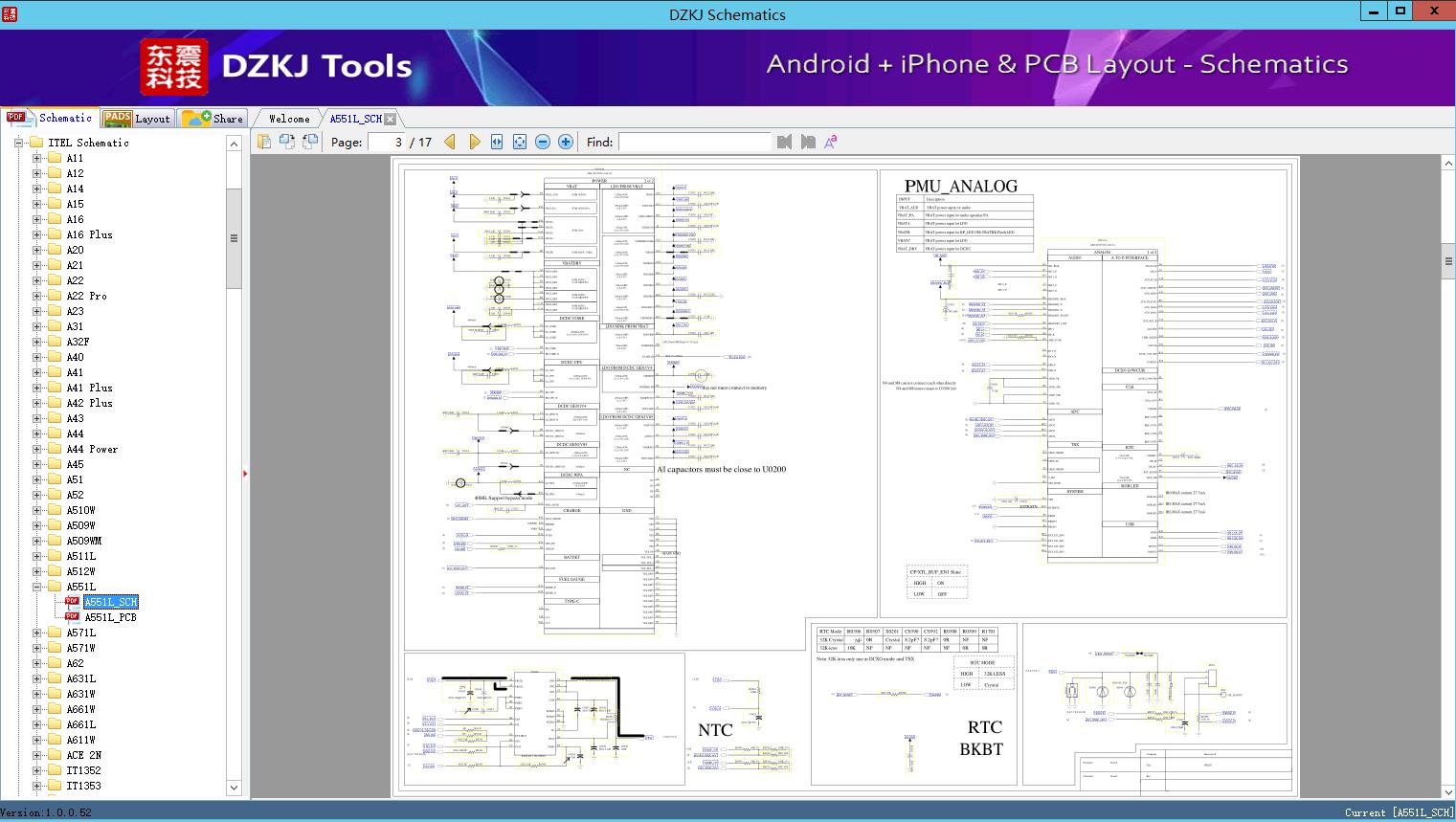Click the fit width icon

coord(497,142)
